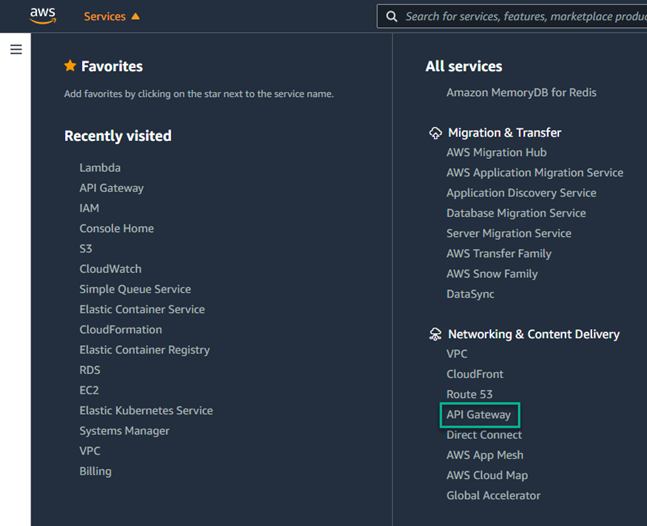
Task: Open Simple Queue Service
Action: [x=135, y=289]
